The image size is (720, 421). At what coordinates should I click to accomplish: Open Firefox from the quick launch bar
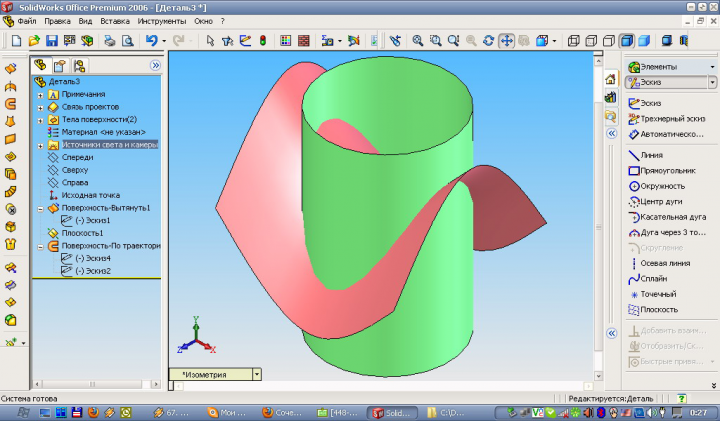point(93,412)
